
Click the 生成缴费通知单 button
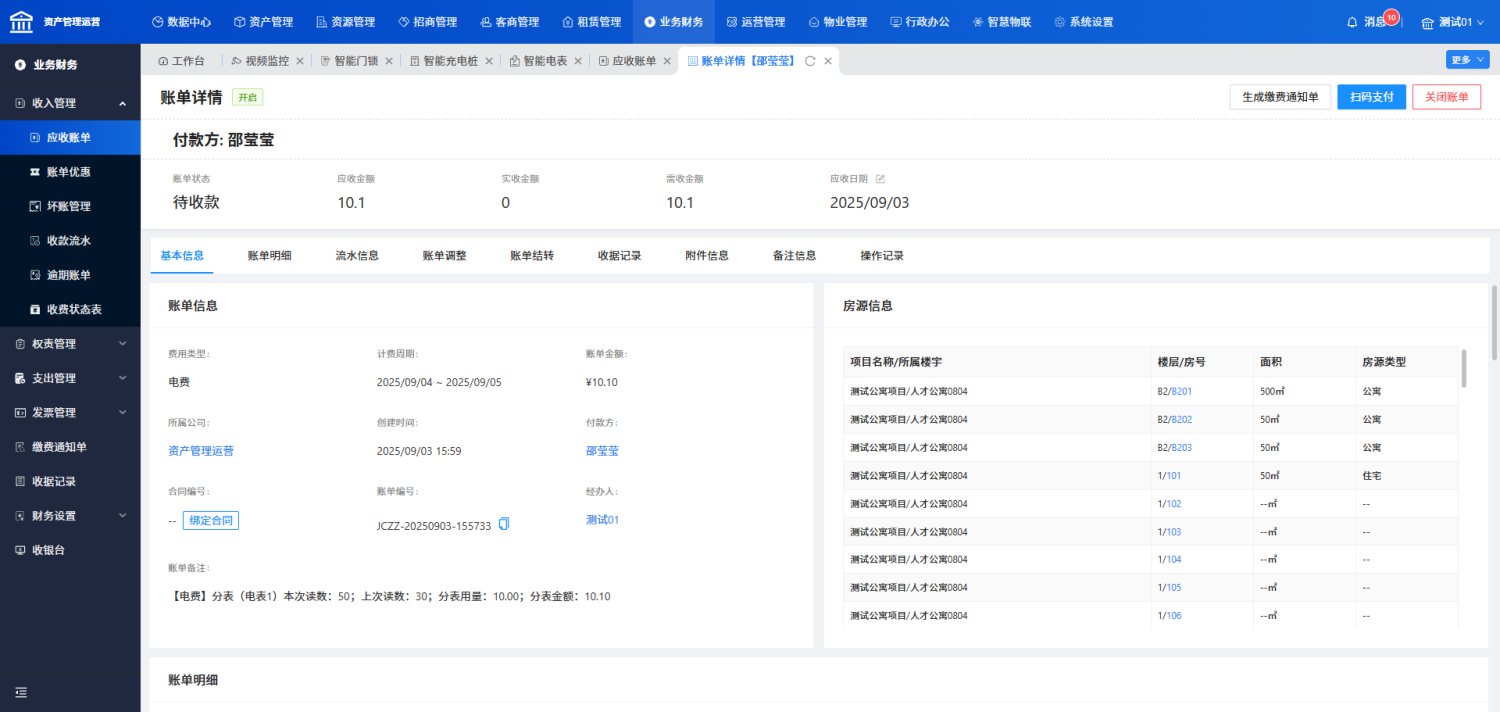tap(1280, 97)
